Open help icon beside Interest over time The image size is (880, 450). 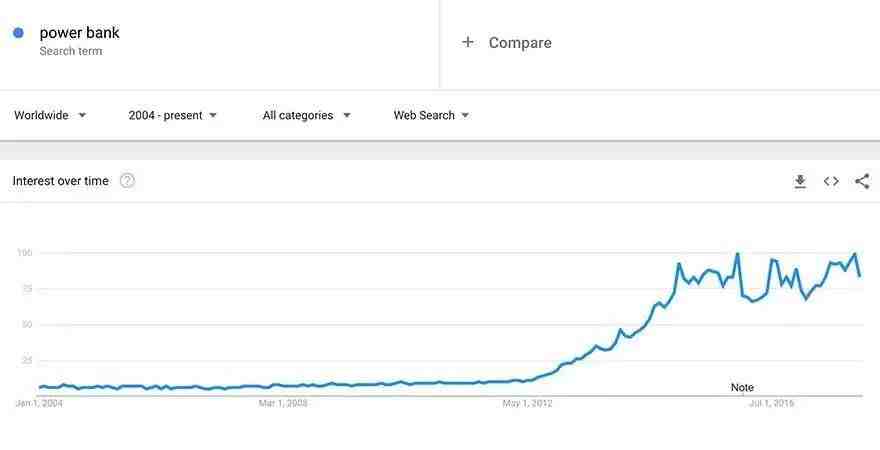[127, 181]
